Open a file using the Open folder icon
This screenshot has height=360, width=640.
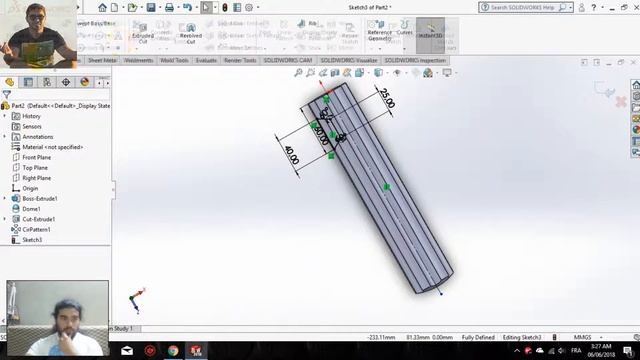pos(132,7)
